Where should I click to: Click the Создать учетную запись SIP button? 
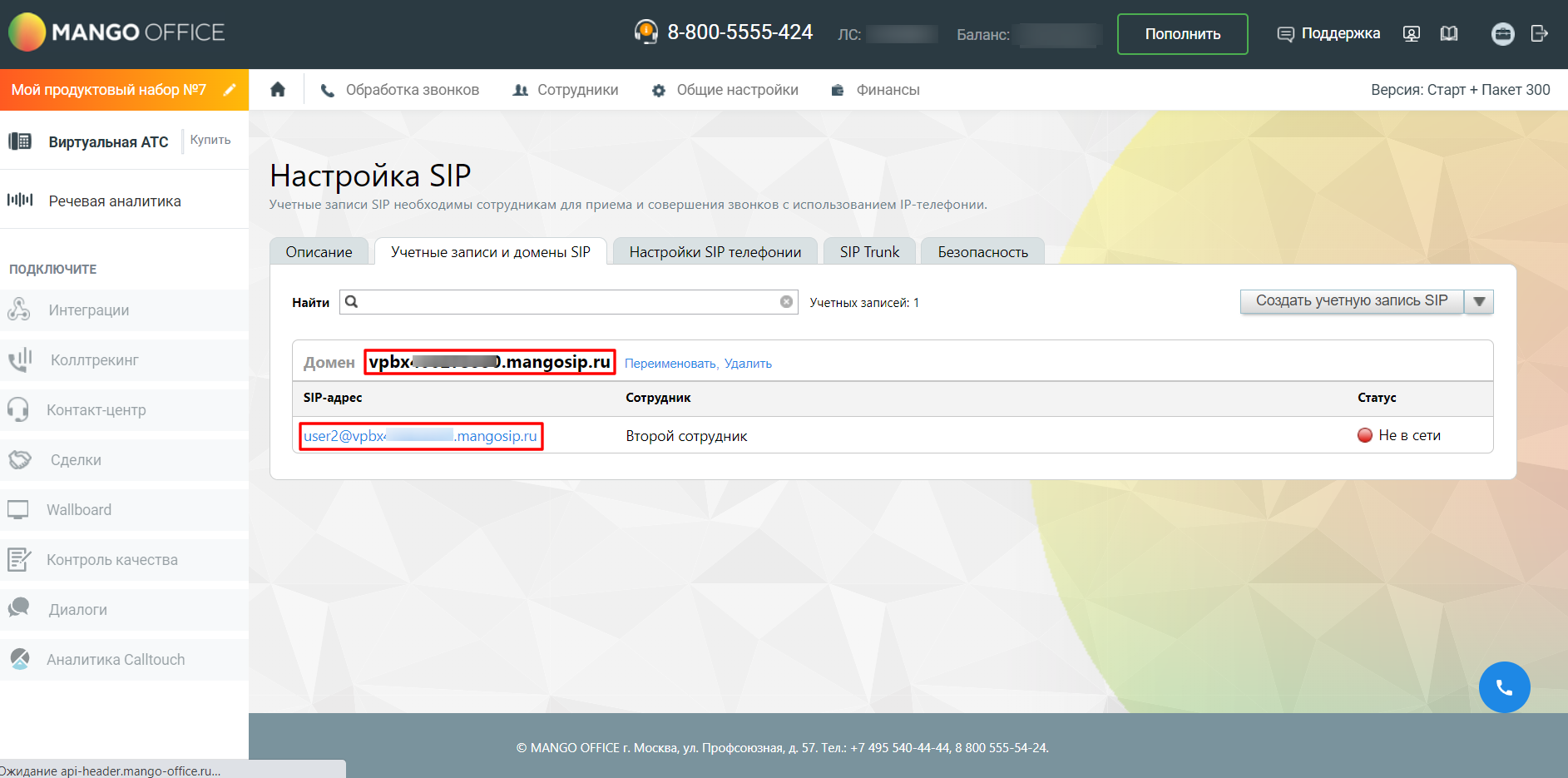point(1351,301)
